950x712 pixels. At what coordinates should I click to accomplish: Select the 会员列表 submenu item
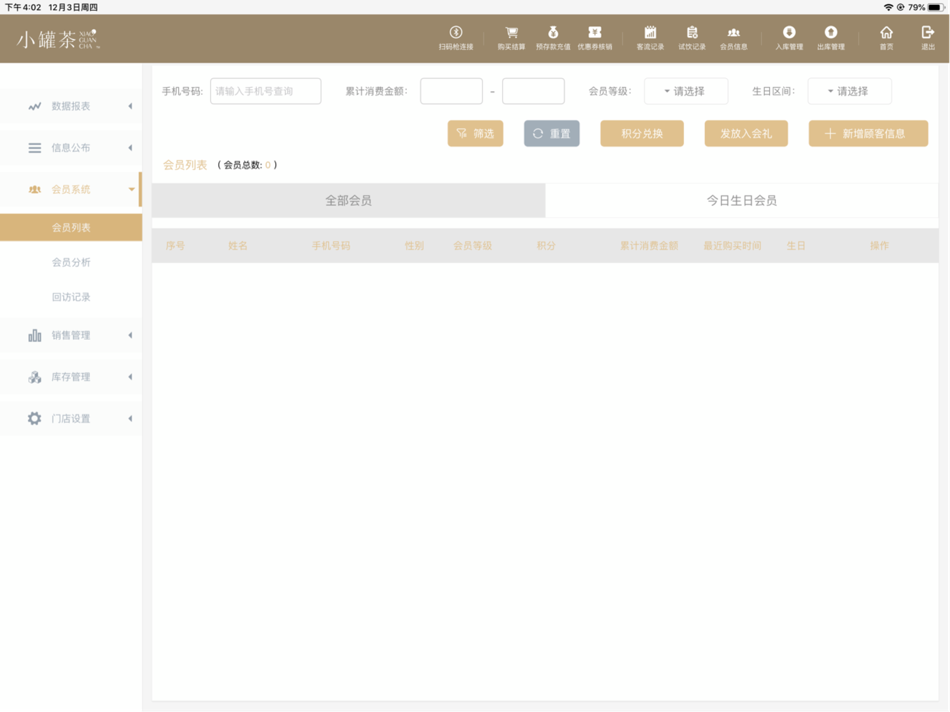[x=71, y=227]
